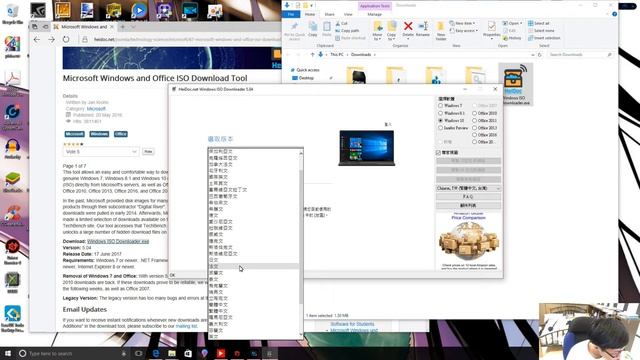Select the Insider Preview radio button
Screen dimensions: 640x360
click(x=440, y=128)
